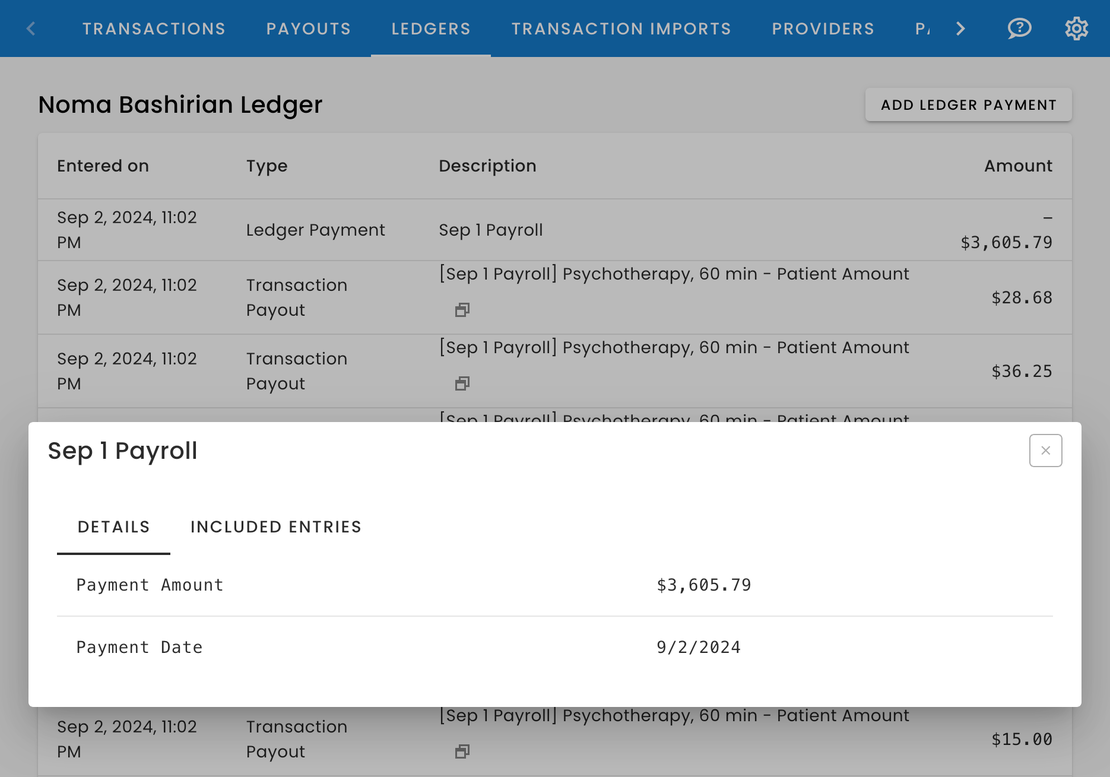Click the copy icon in the $28.68 row
The width and height of the screenshot is (1110, 777).
pos(462,310)
